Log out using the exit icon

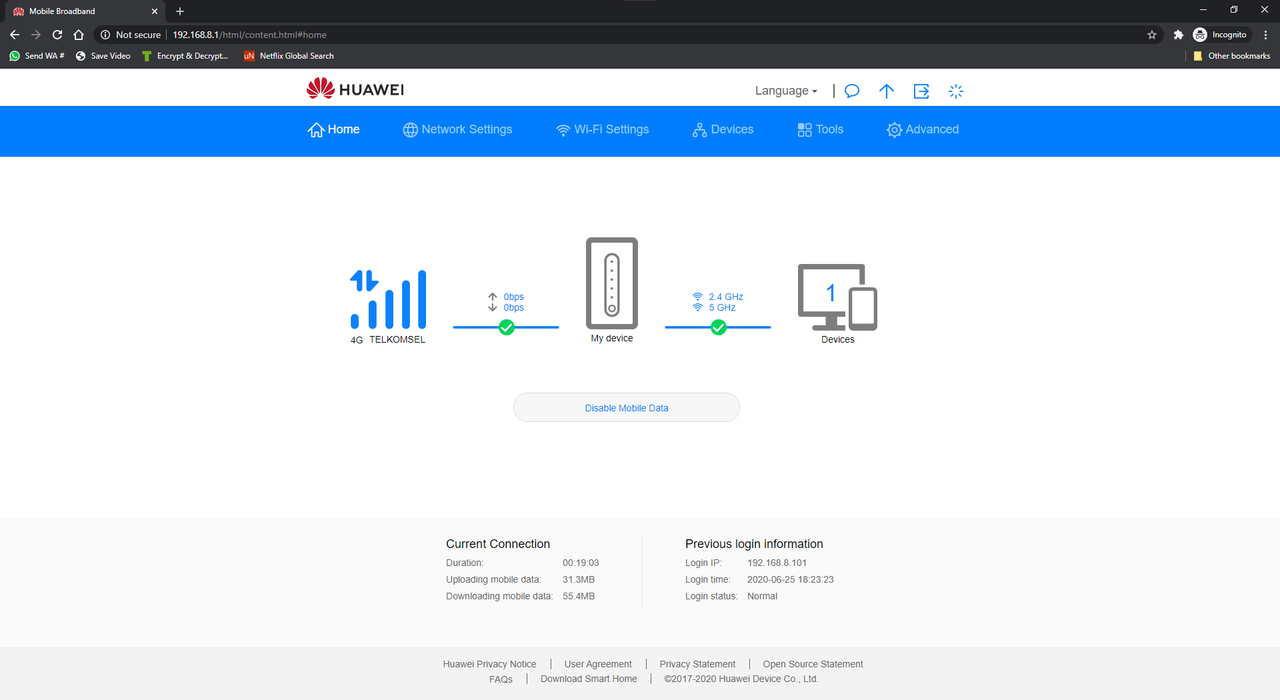920,91
